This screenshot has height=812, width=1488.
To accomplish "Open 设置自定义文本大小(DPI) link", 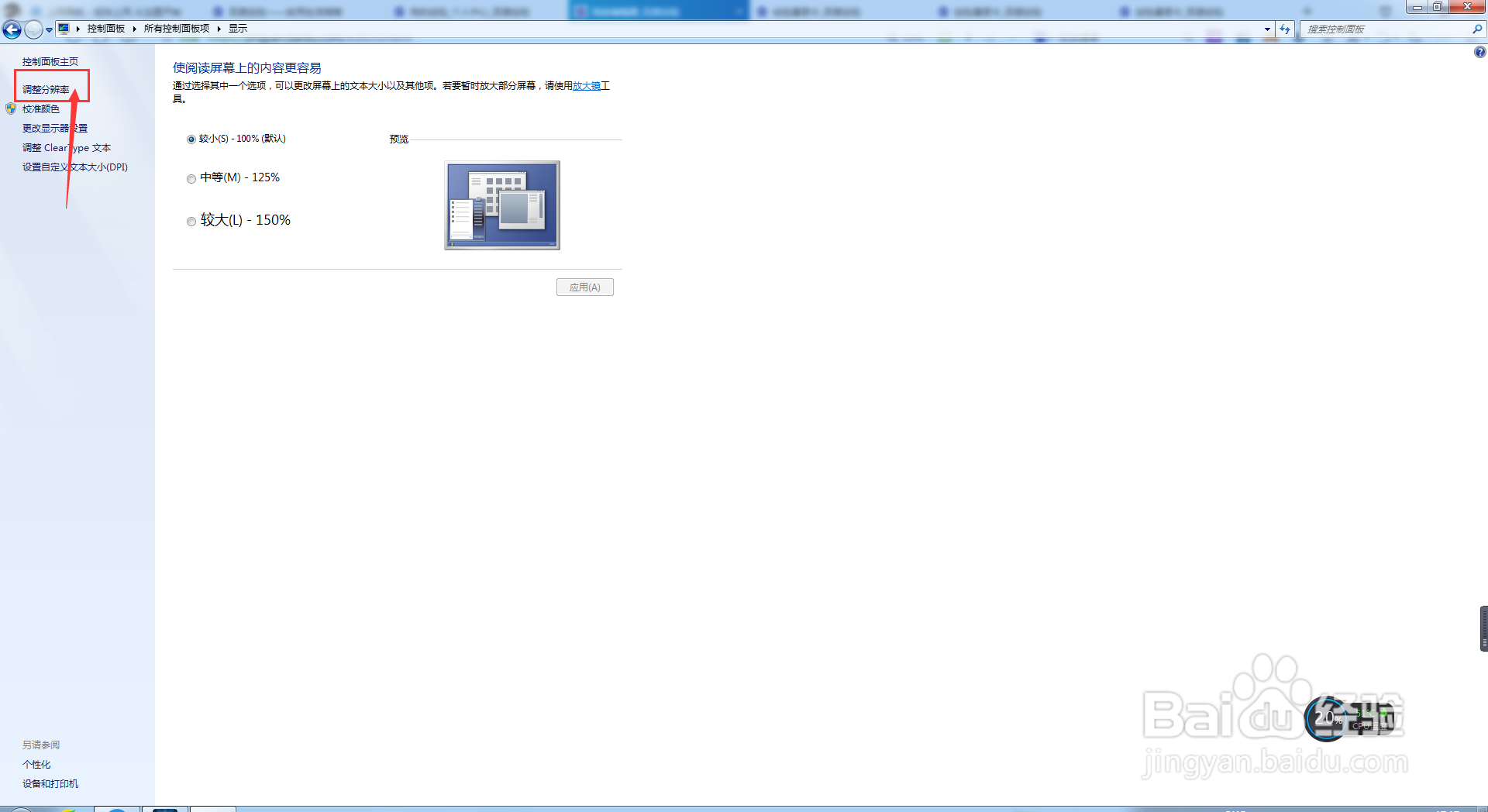I will [x=75, y=167].
